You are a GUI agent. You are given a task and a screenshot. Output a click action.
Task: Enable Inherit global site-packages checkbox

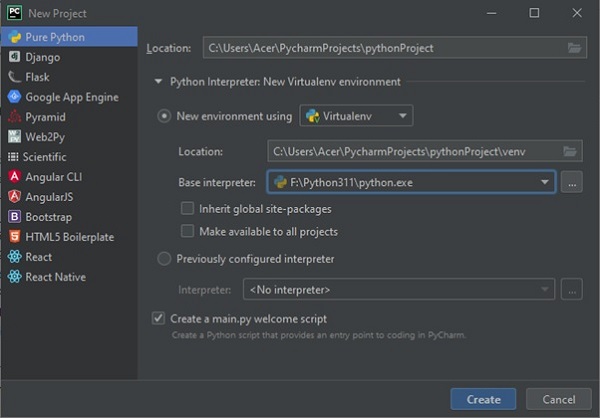(x=187, y=209)
